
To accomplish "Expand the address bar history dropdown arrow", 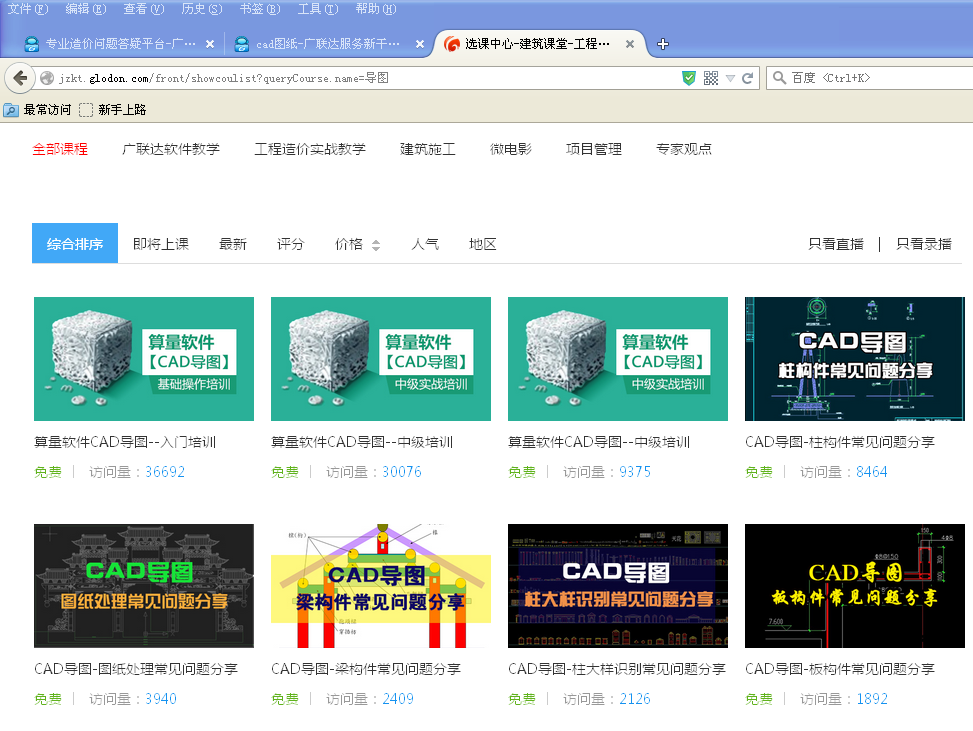I will pos(730,78).
